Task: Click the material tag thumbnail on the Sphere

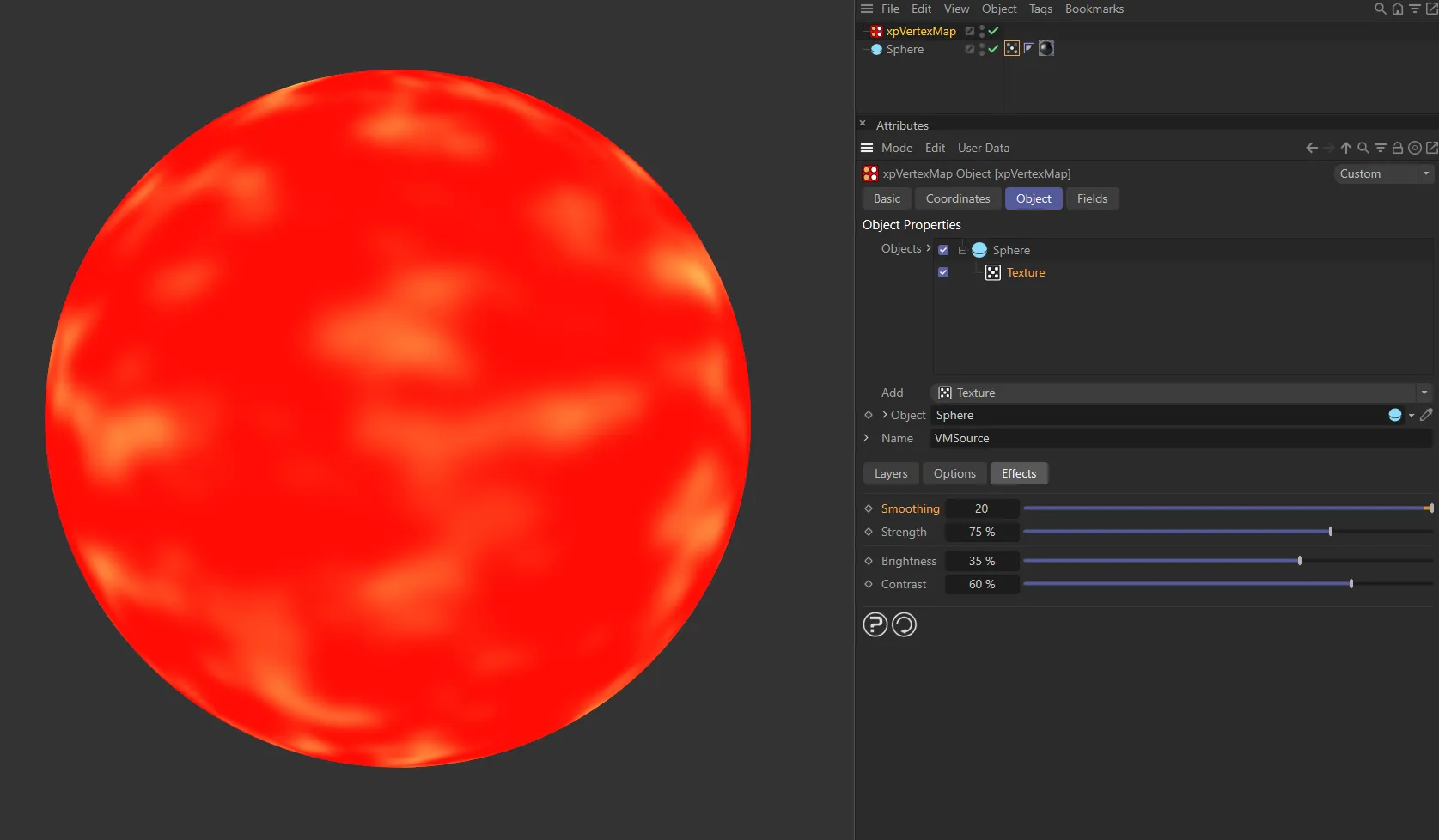Action: pos(1046,48)
